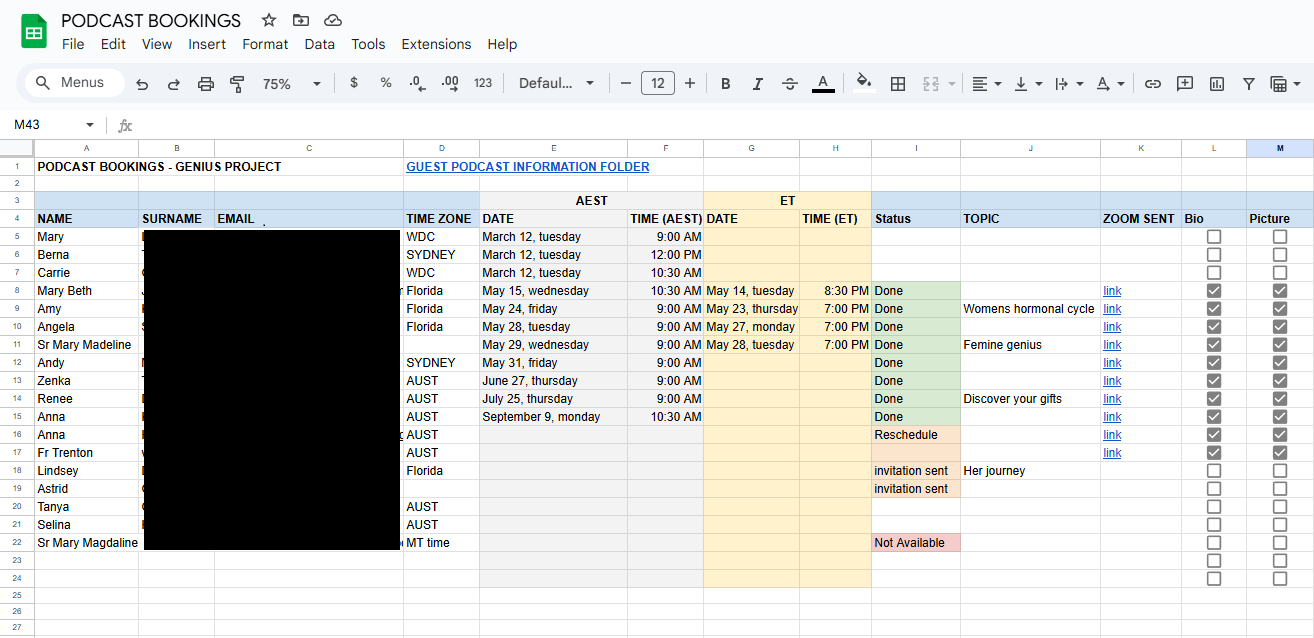Viewport: 1314px width, 638px height.
Task: Tick the Bio checkbox for Lindsey
Action: pos(1214,471)
